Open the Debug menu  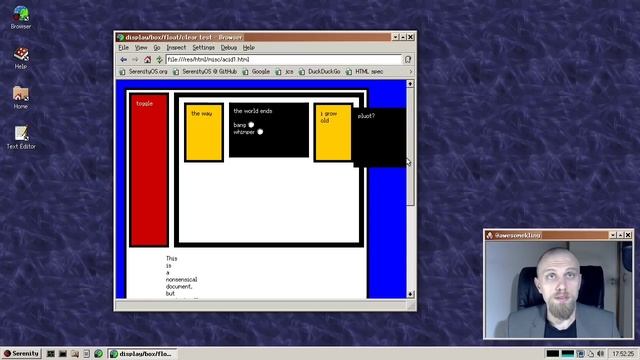229,48
